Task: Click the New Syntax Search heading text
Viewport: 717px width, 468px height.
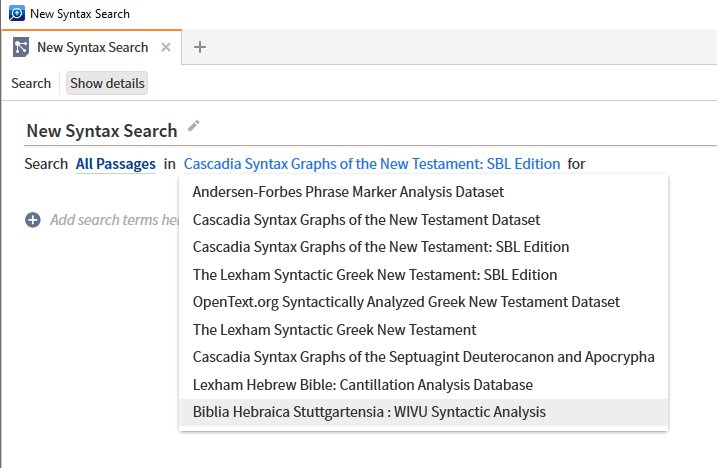Action: pyautogui.click(x=102, y=131)
